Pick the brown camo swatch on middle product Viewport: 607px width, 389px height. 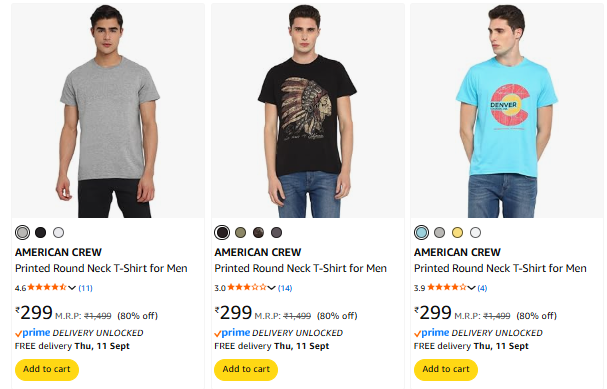pos(258,232)
